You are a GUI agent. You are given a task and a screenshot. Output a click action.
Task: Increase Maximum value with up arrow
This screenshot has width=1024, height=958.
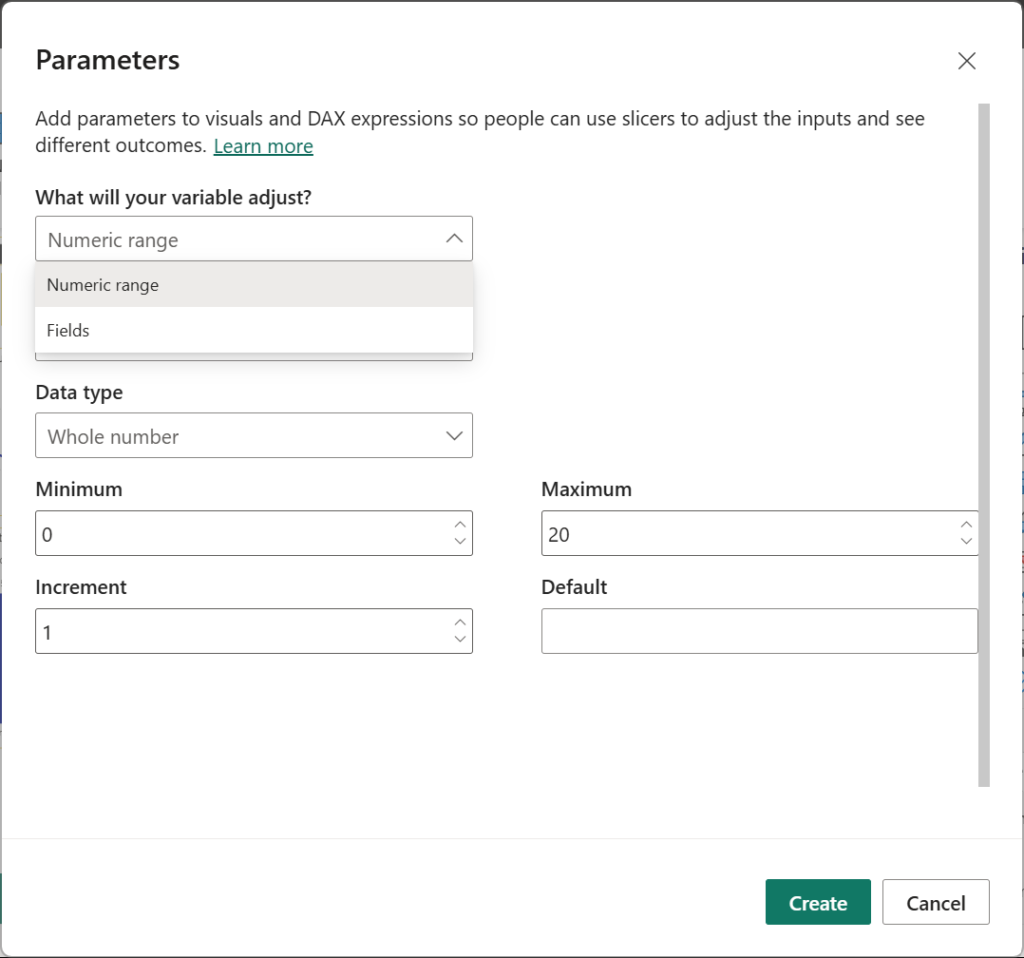point(965,525)
